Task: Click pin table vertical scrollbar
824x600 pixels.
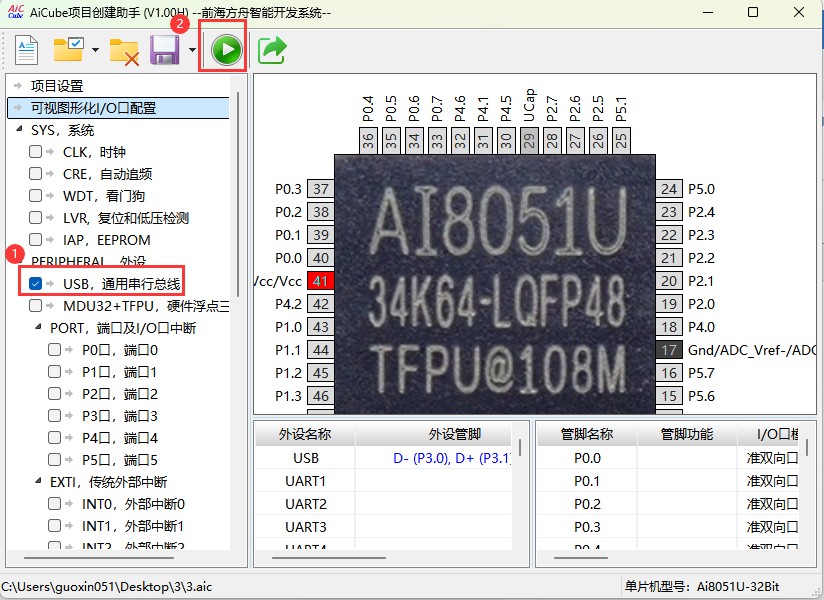Action: (x=807, y=447)
